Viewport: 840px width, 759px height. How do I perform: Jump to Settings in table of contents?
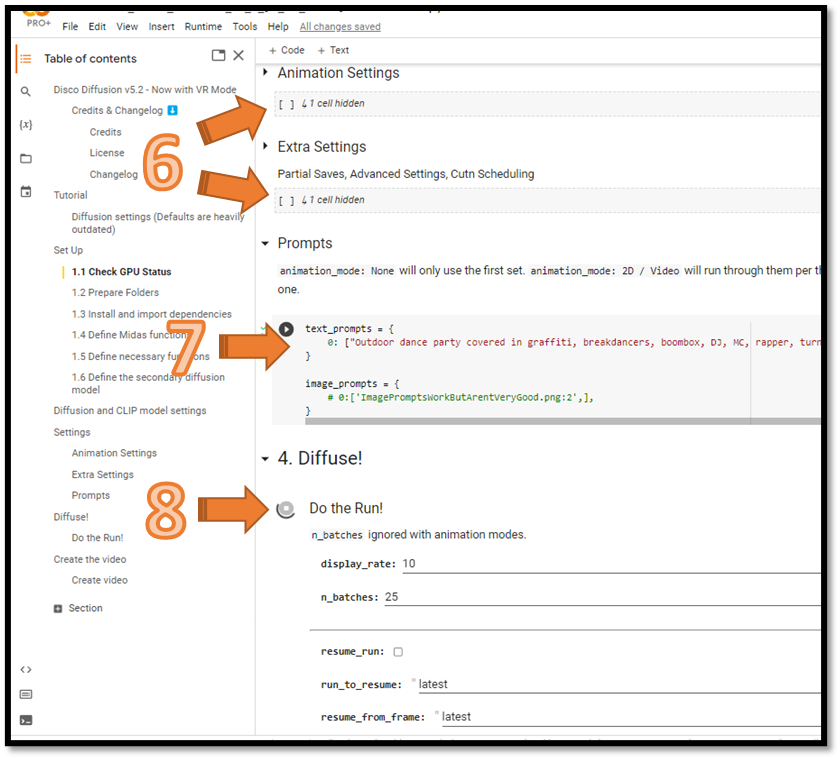click(x=72, y=432)
